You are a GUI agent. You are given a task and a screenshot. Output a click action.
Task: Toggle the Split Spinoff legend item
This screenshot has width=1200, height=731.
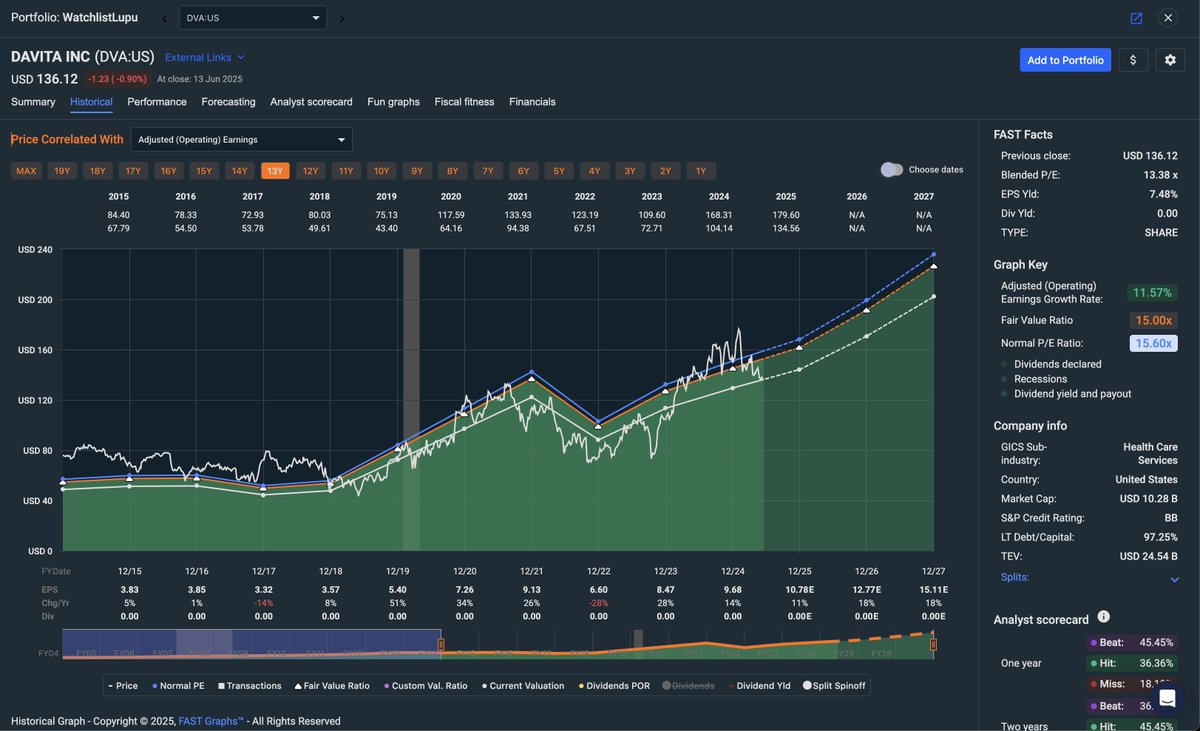(x=833, y=686)
